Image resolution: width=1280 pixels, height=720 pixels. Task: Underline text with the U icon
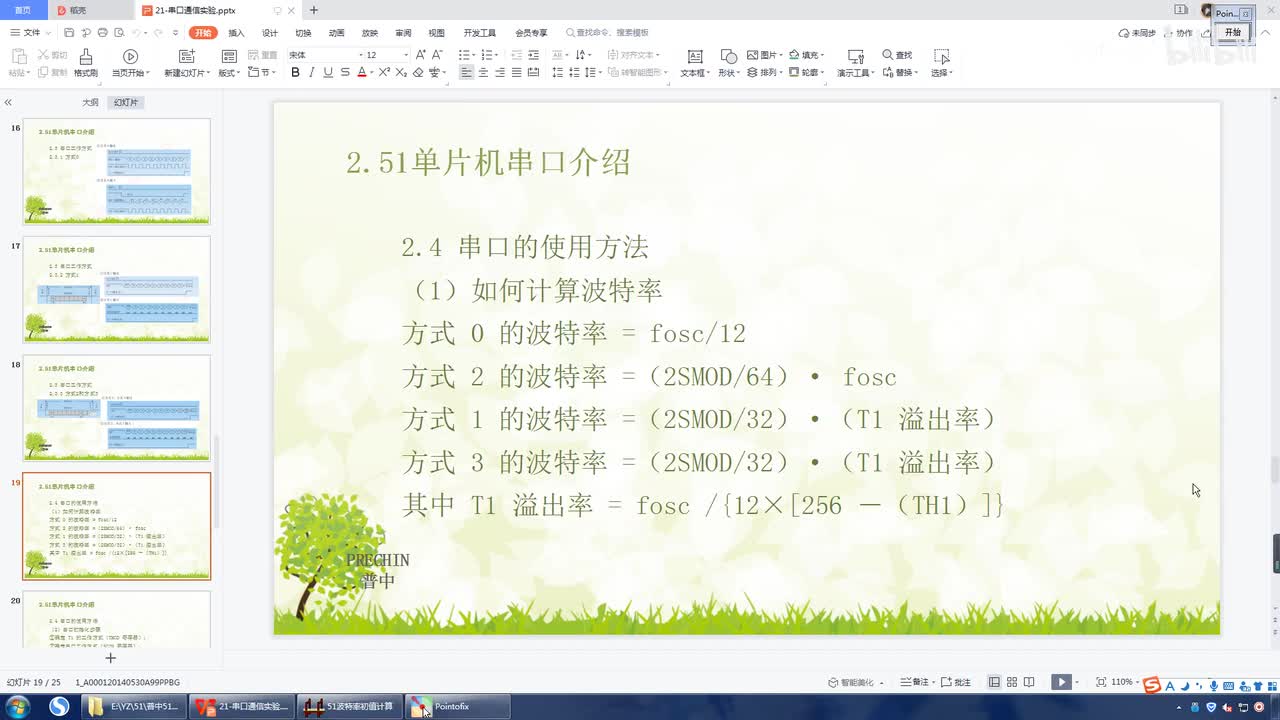click(x=328, y=73)
